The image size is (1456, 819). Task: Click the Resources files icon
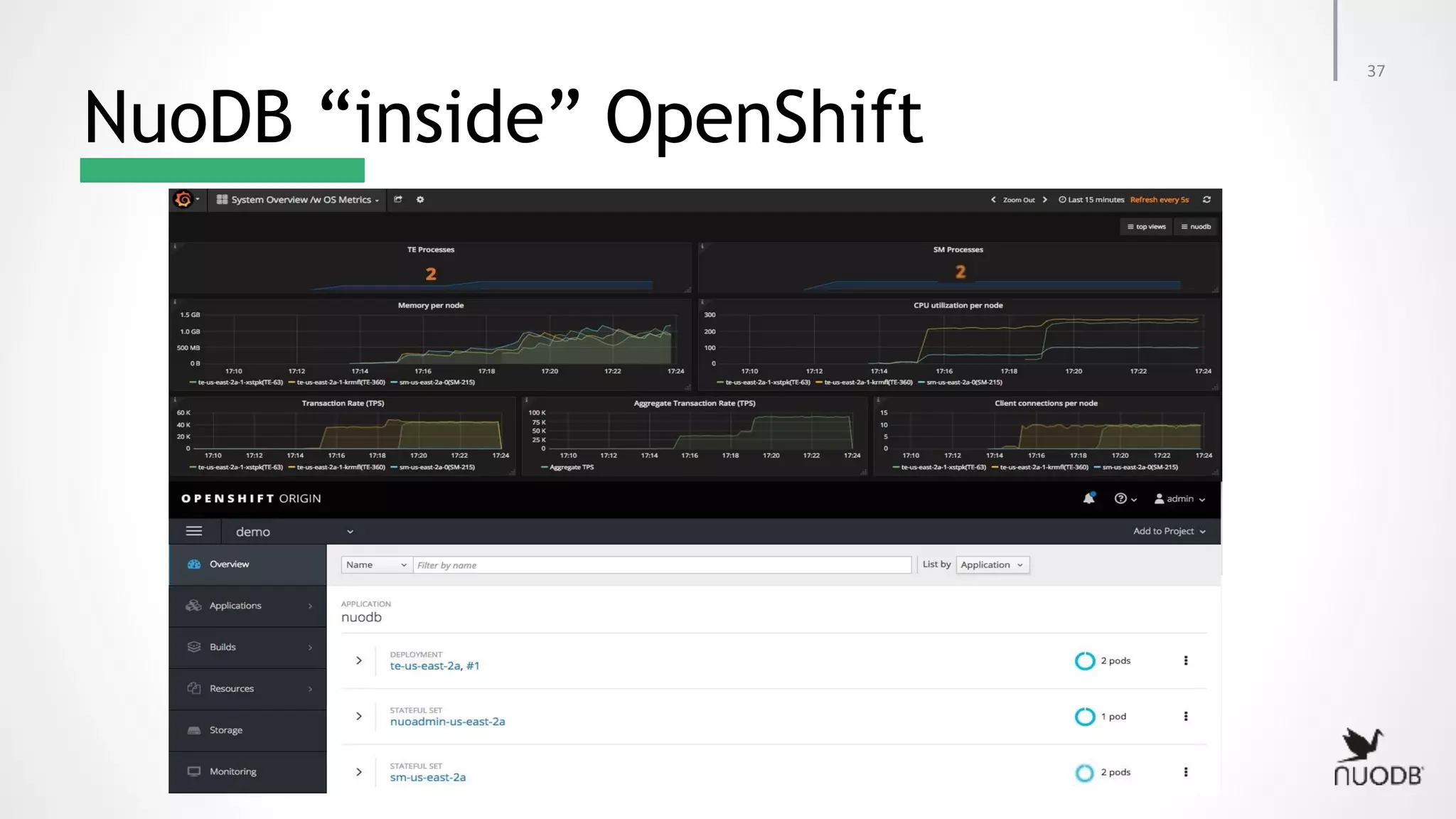coord(194,688)
